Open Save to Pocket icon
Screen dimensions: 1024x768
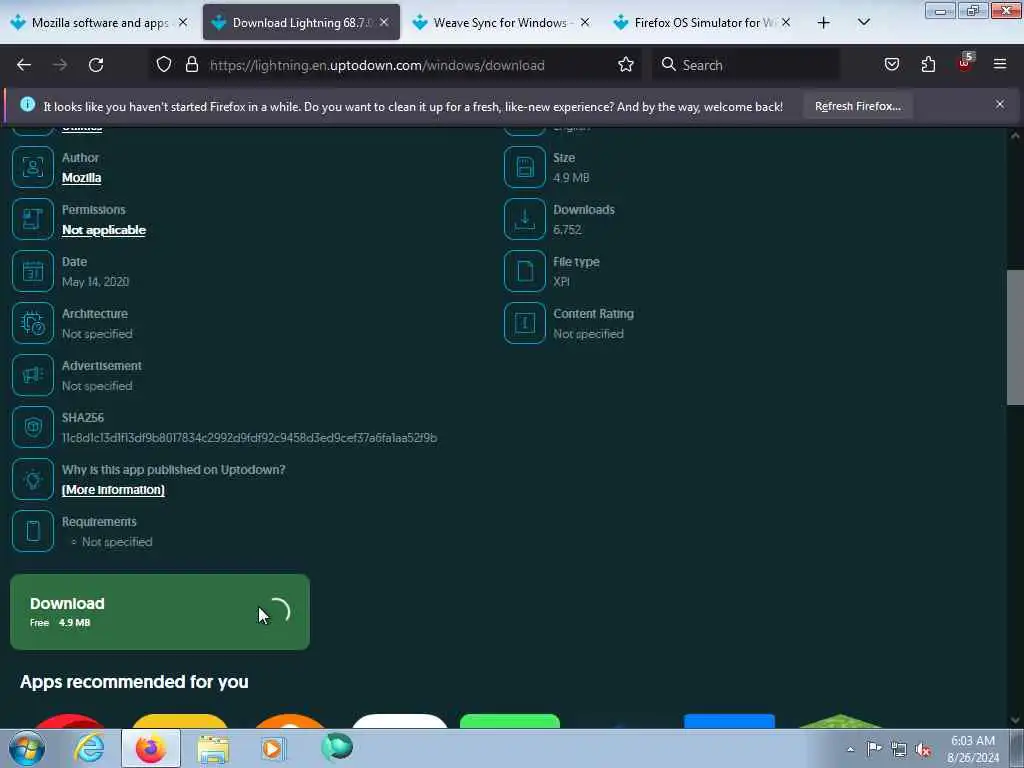coord(891,65)
